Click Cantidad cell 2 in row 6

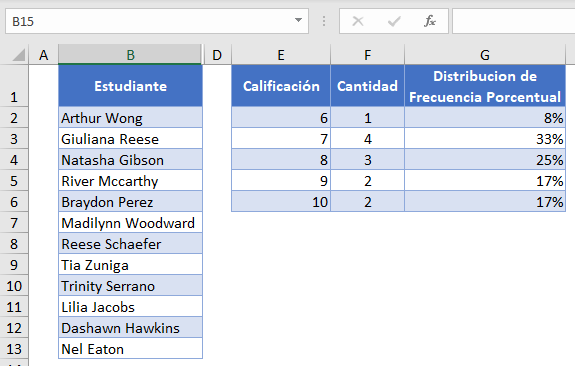coord(367,202)
